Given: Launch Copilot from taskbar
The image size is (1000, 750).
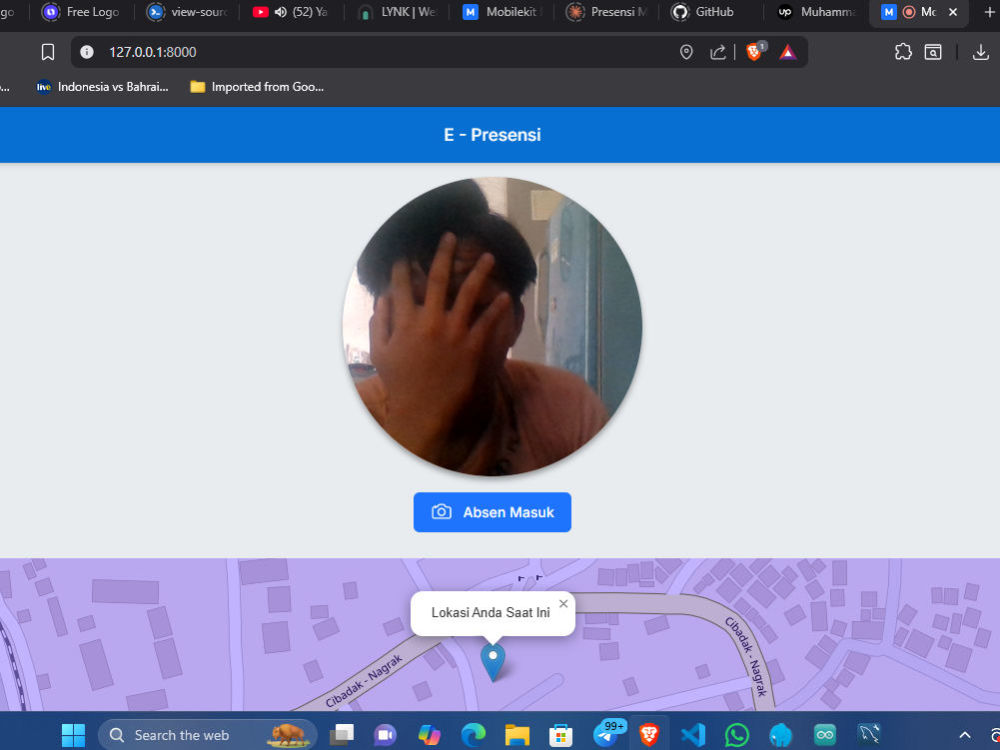Looking at the screenshot, I should point(429,735).
